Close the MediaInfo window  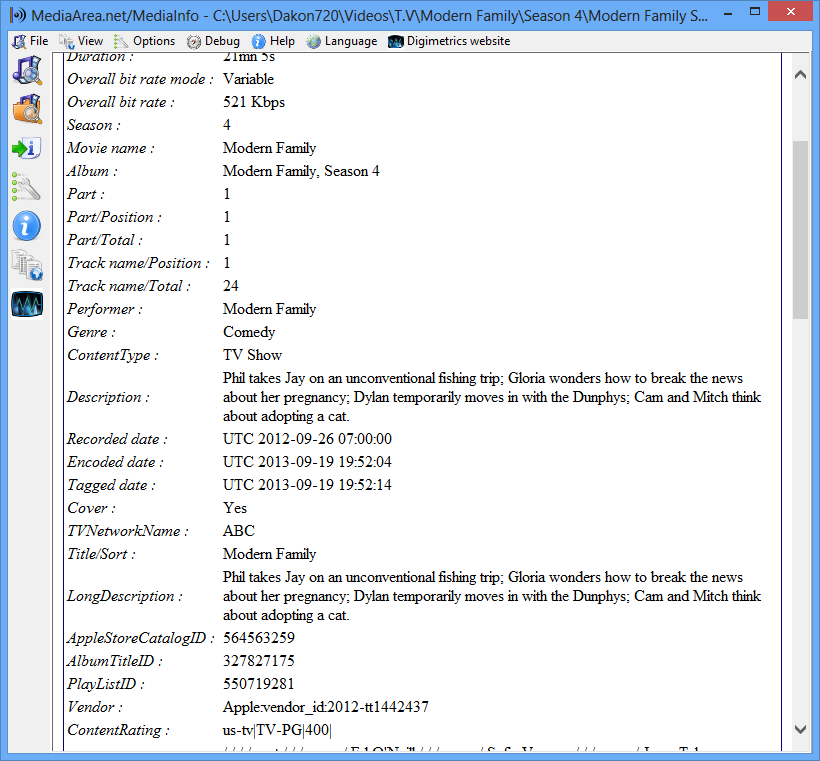791,13
